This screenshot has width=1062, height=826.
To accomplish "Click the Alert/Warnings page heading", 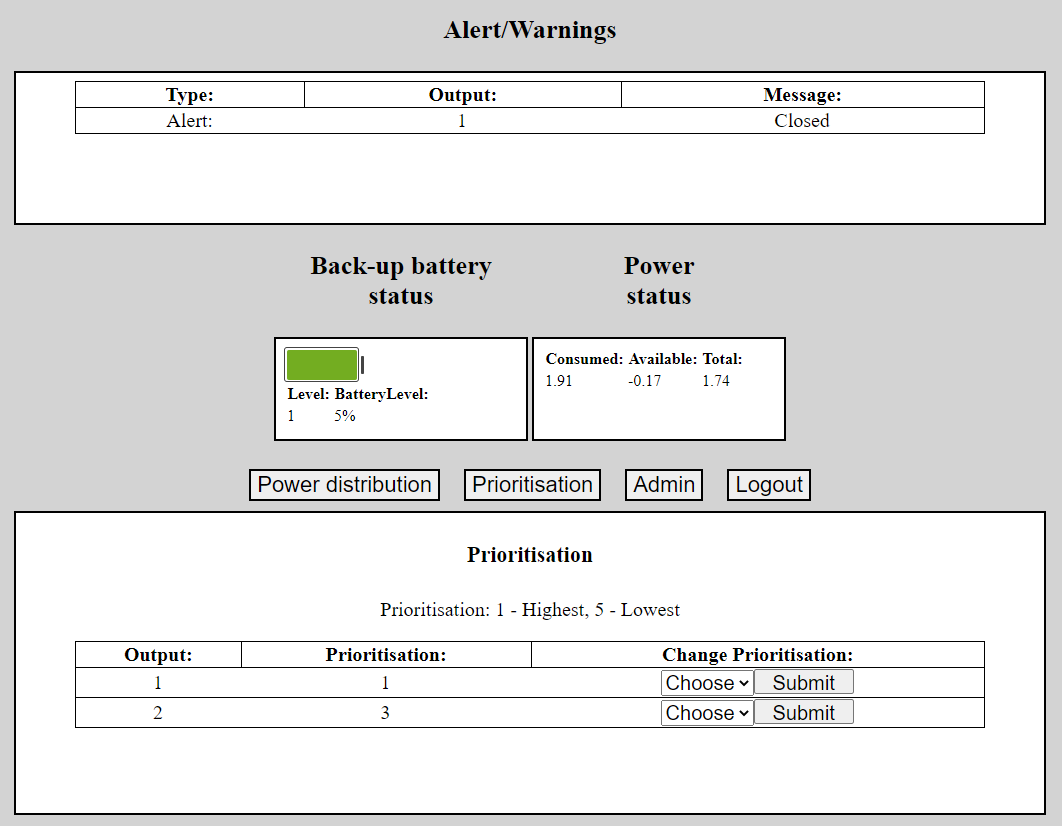I will 530,30.
